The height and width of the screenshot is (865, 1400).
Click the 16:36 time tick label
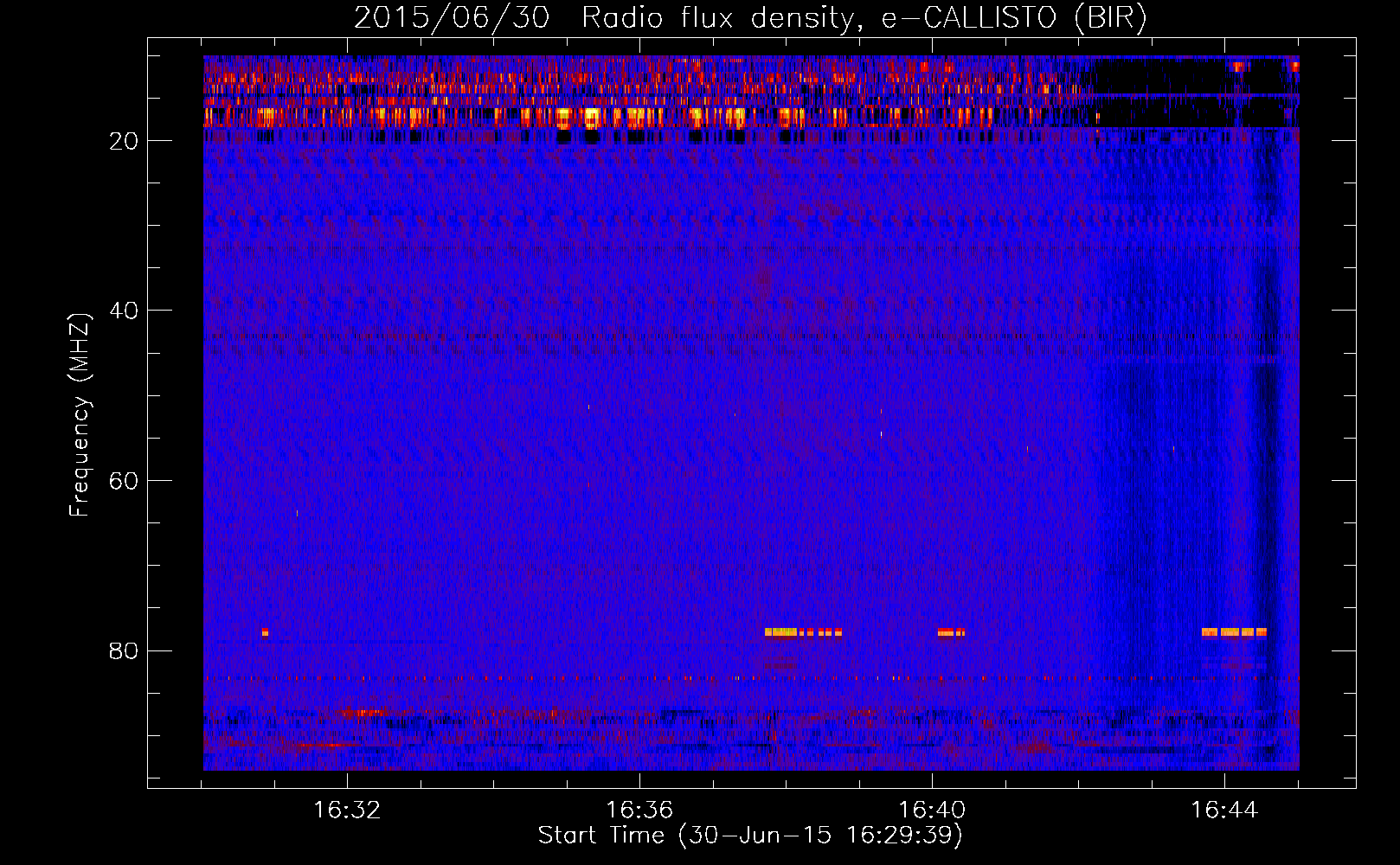pyautogui.click(x=639, y=811)
